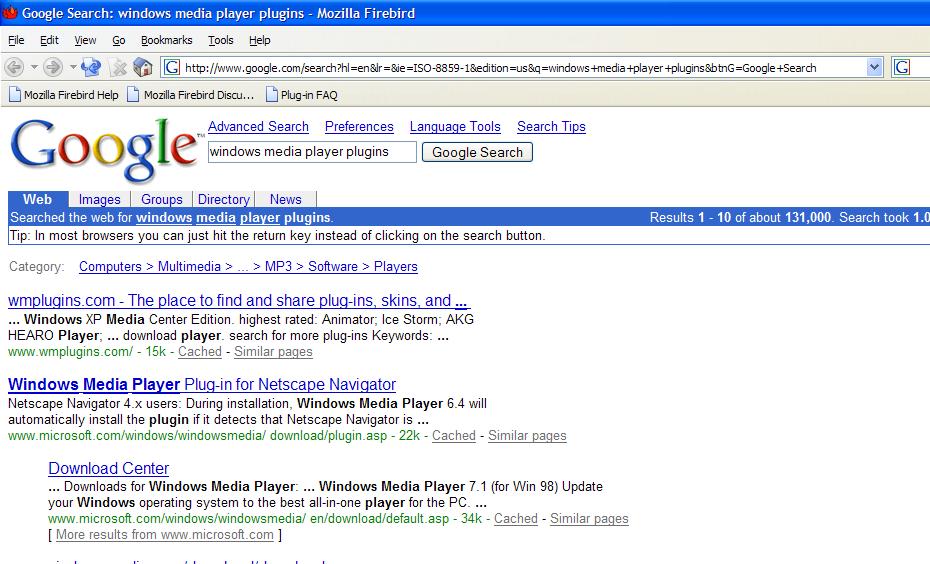Open the Tools menu
This screenshot has height=564, width=930.
coord(221,40)
